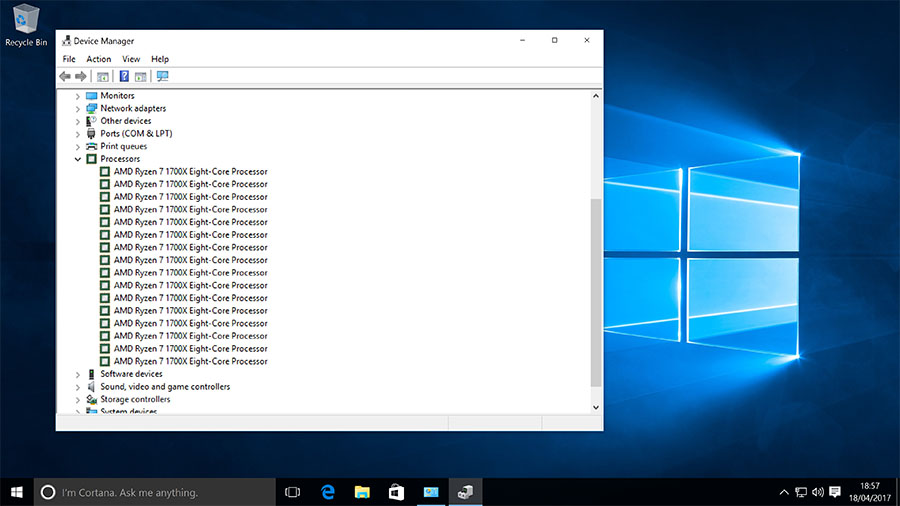Click the volume speaker tray icon
This screenshot has width=900, height=506.
818,492
